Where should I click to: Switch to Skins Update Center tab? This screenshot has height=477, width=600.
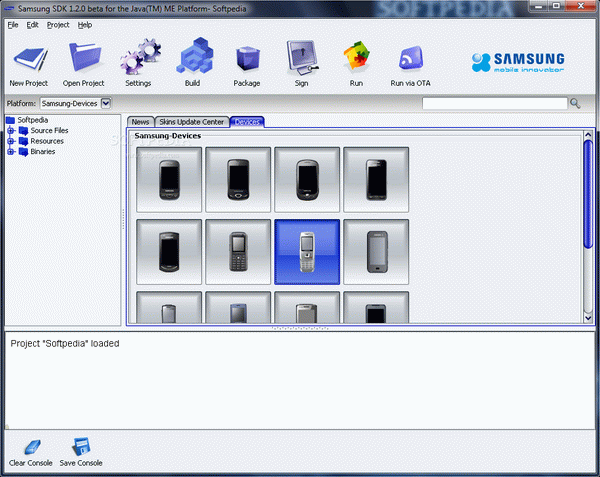191,121
